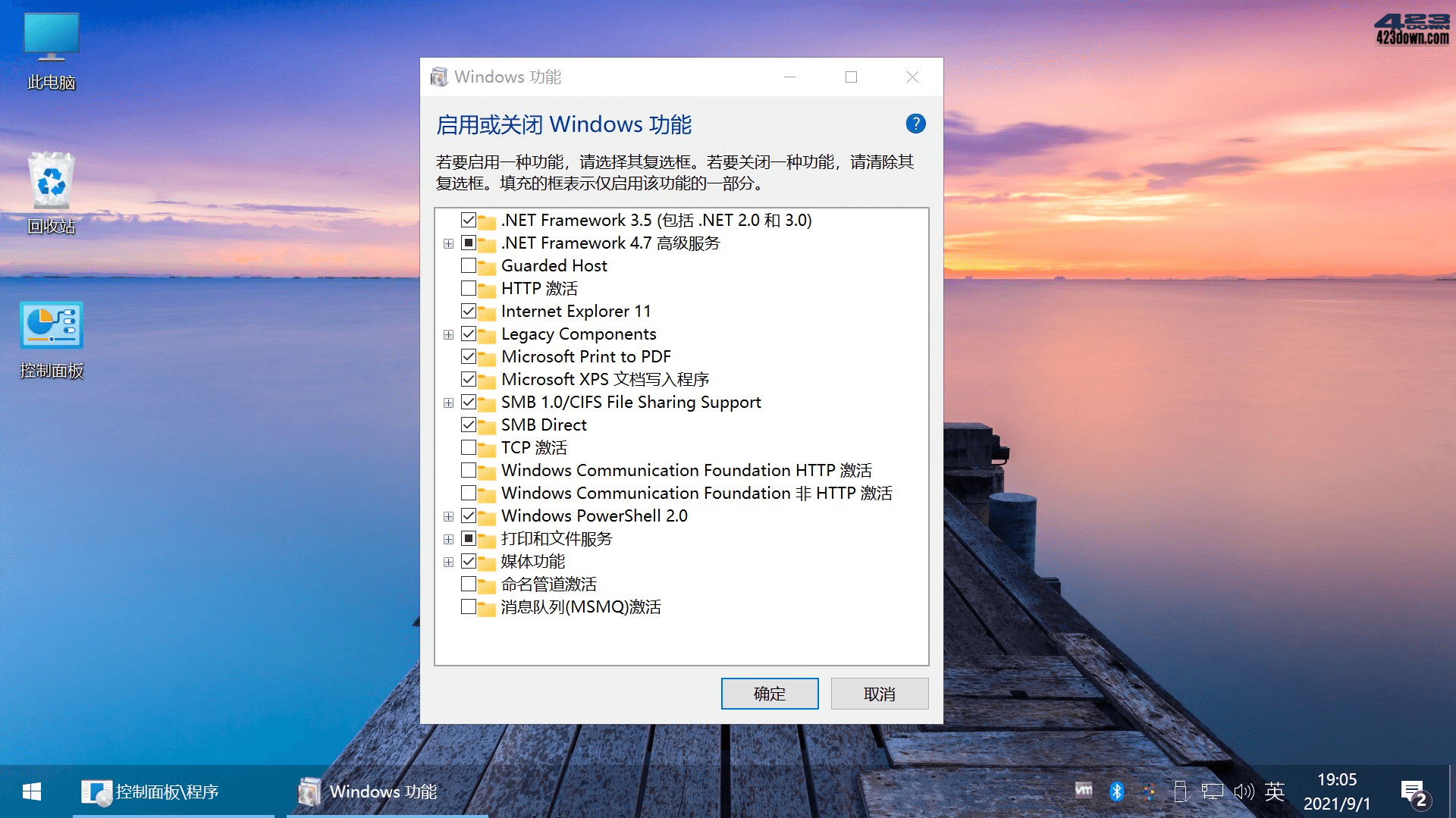1456x818 pixels.
Task: Expand the 媒体功能 tree item
Action: 448,561
